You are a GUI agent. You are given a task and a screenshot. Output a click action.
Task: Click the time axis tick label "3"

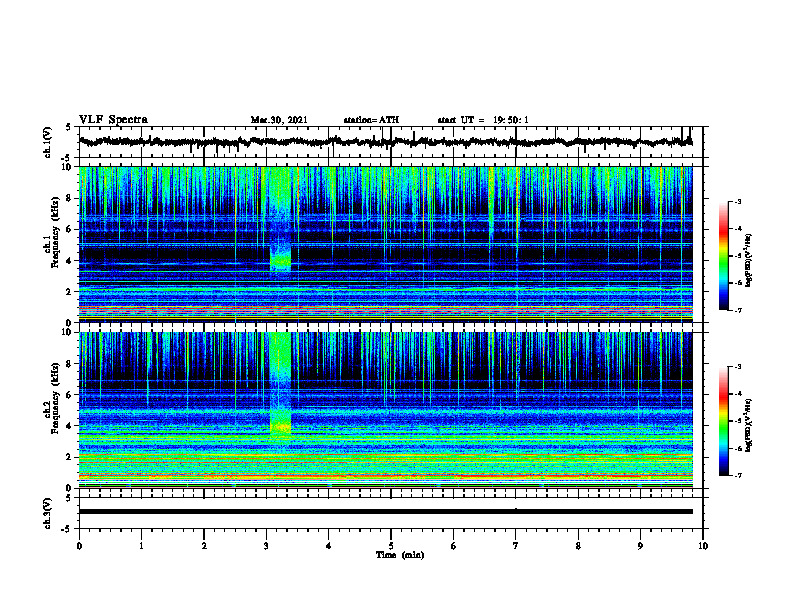(x=266, y=546)
